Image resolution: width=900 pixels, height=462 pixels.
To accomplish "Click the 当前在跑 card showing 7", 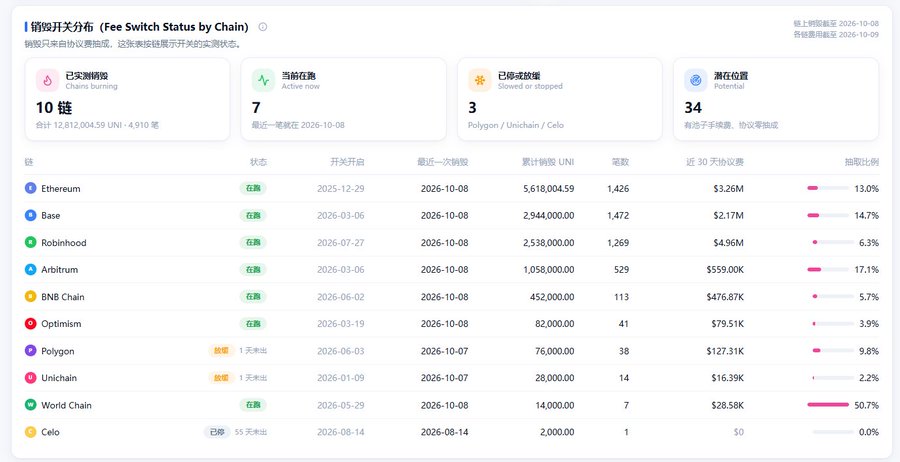I will [343, 99].
